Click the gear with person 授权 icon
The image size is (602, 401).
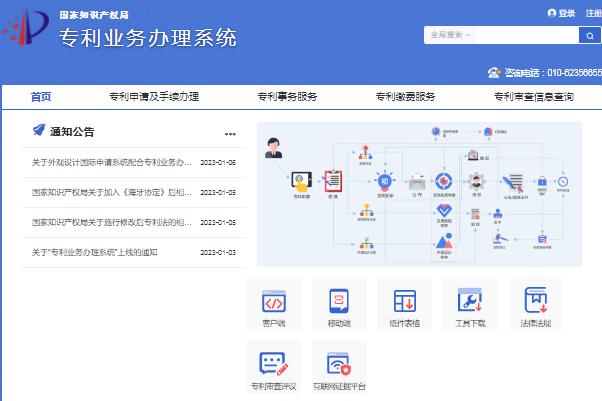476,181
